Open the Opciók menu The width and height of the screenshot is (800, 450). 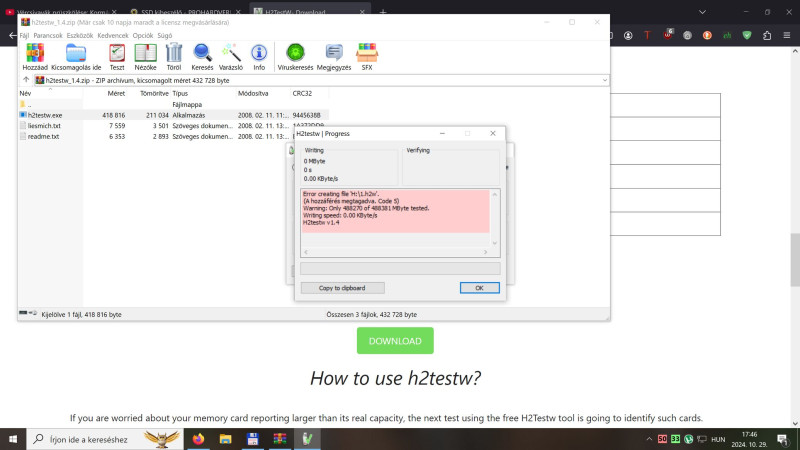pyautogui.click(x=143, y=36)
